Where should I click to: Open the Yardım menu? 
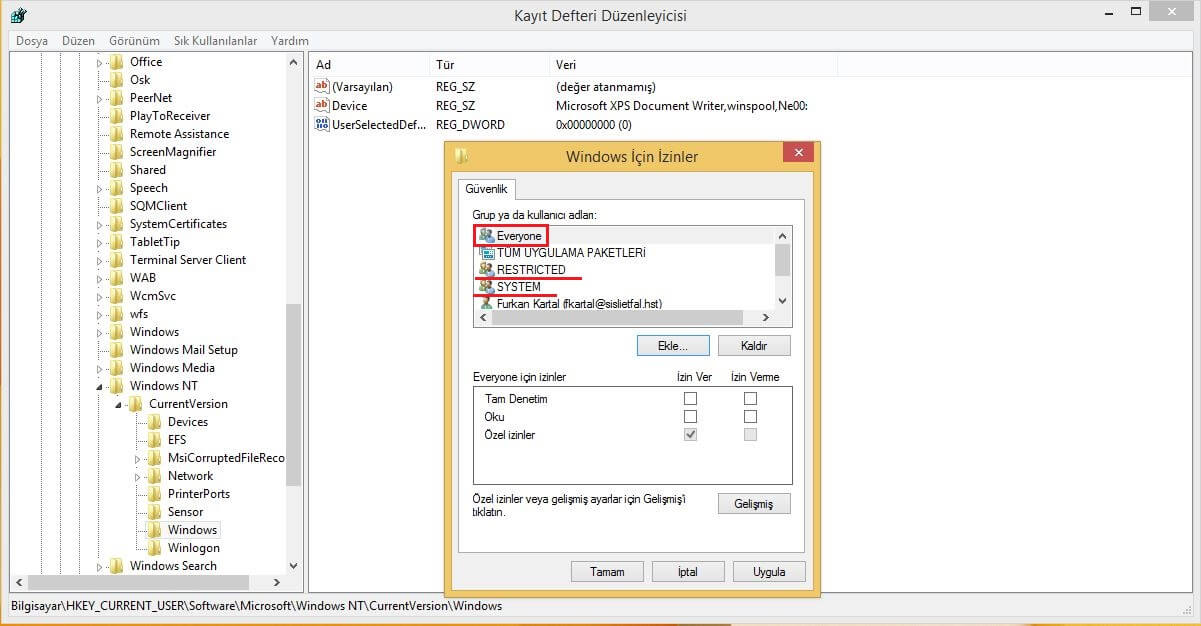point(290,41)
